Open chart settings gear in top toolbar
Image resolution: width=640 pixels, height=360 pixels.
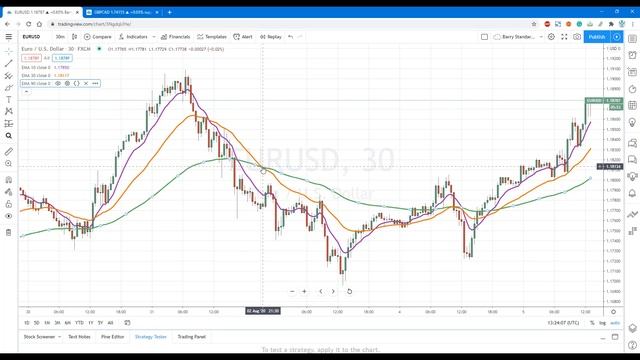point(551,37)
